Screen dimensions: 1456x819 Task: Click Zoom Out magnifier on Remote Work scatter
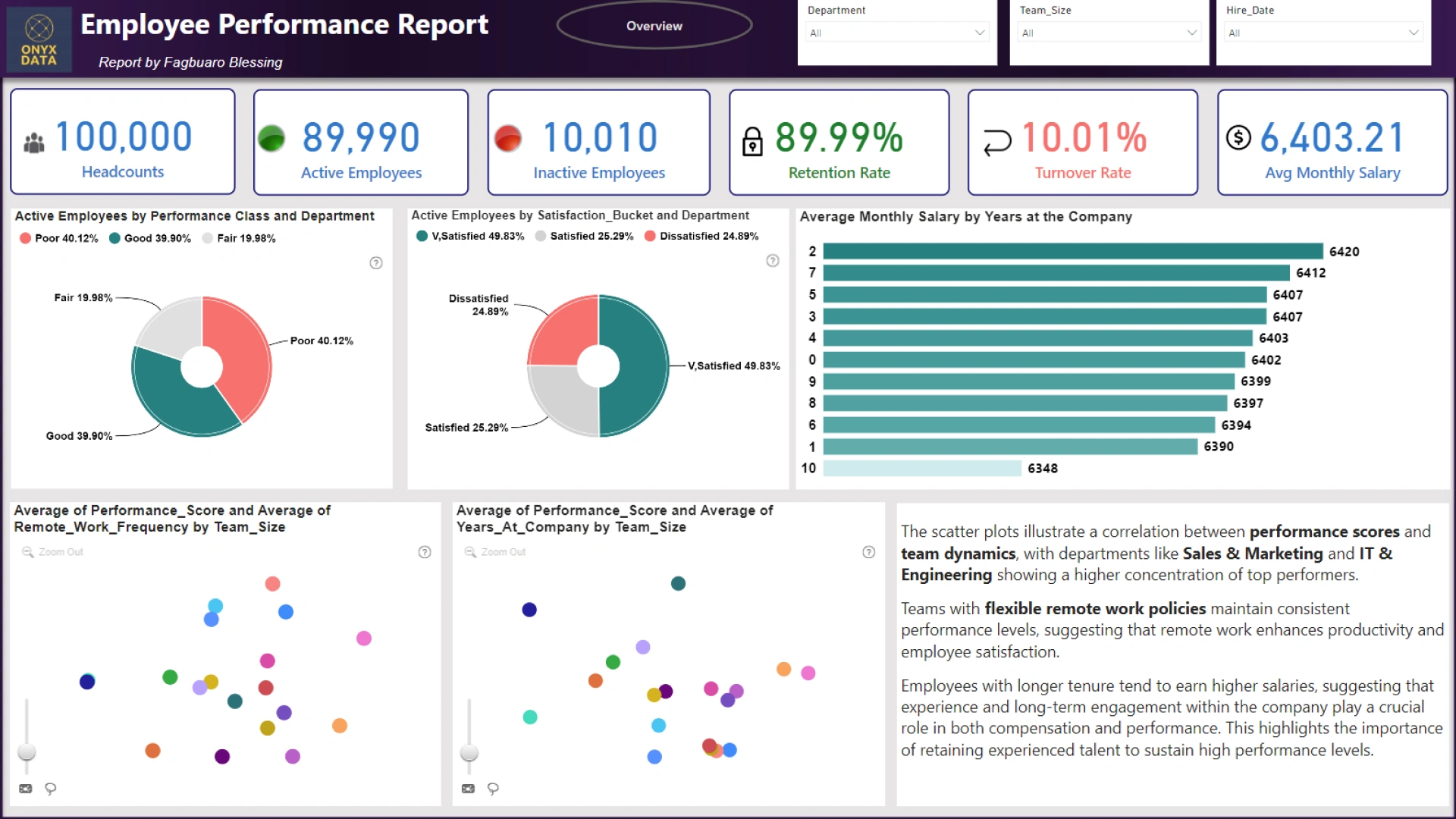28,552
